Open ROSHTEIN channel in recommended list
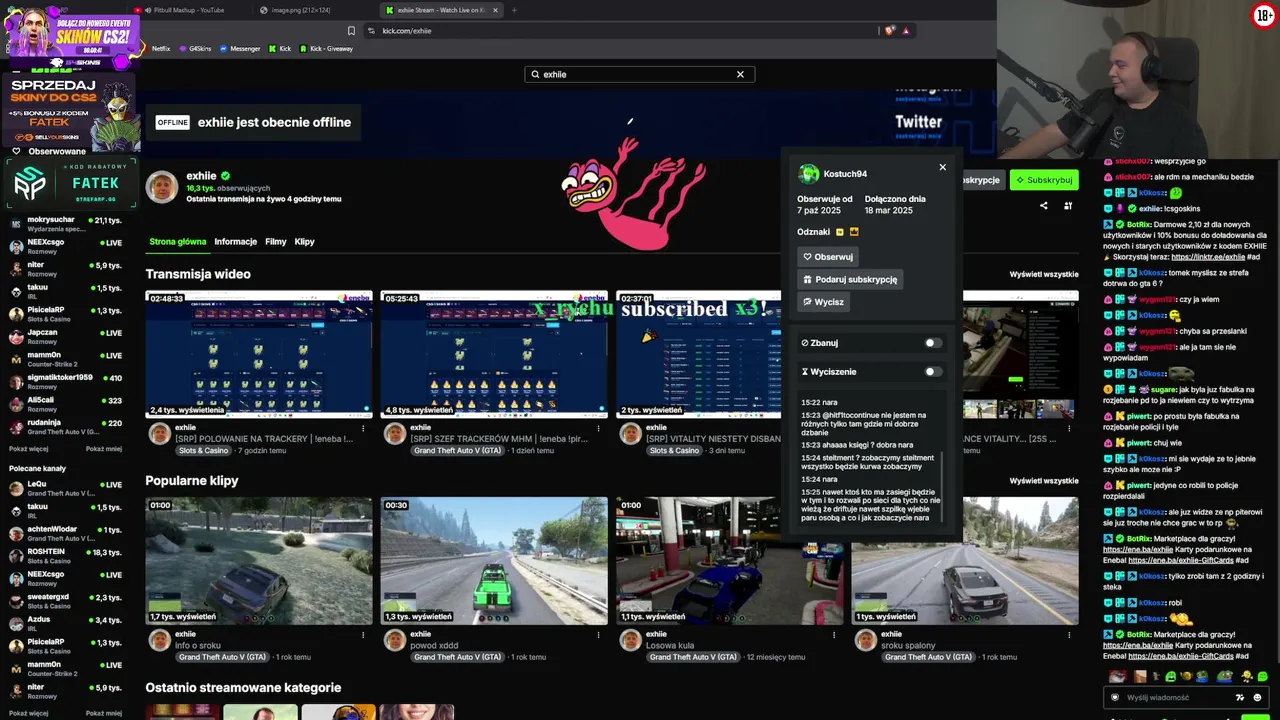Image resolution: width=1280 pixels, height=720 pixels. (x=65, y=556)
